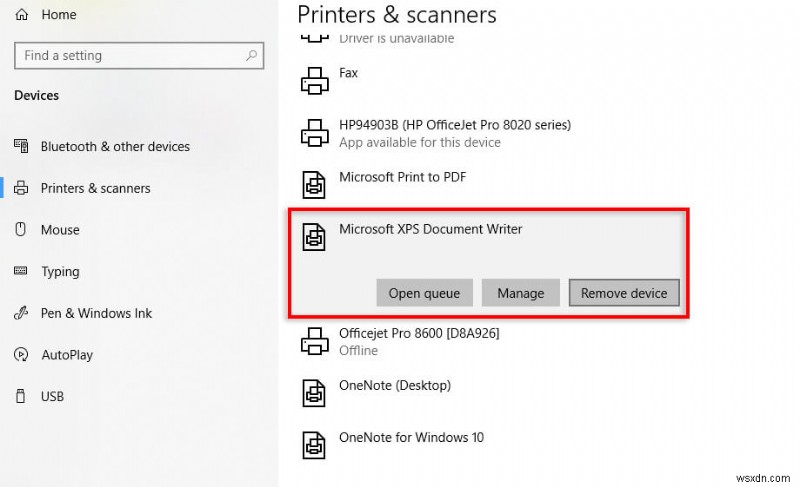Click the Manage button
800x487 pixels.
coord(520,293)
